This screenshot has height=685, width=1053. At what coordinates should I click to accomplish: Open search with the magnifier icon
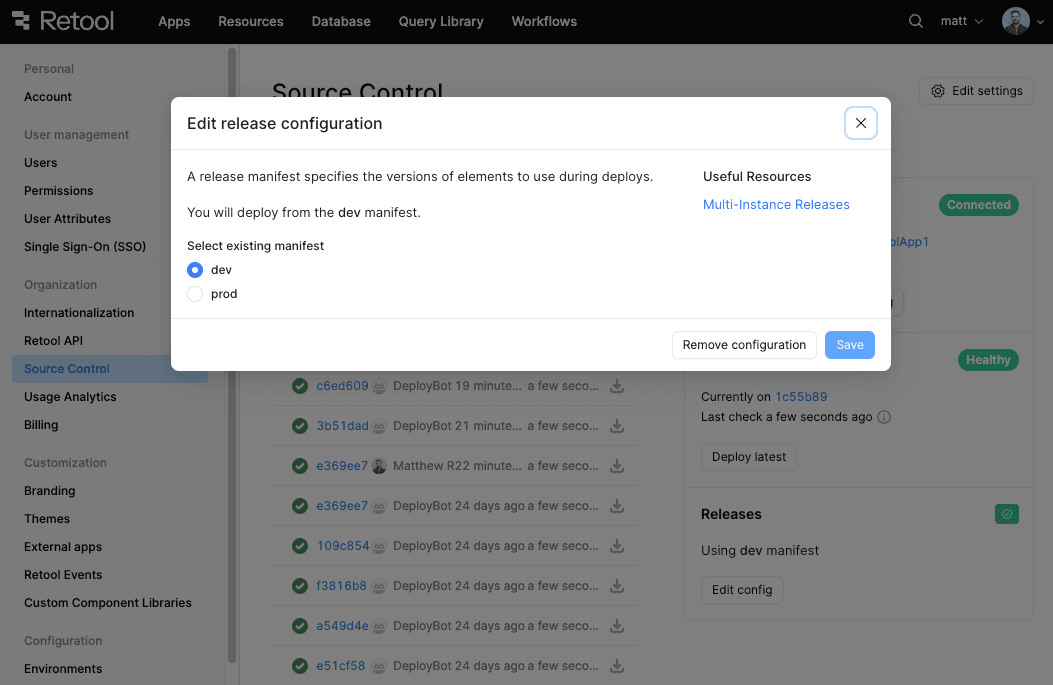point(915,21)
